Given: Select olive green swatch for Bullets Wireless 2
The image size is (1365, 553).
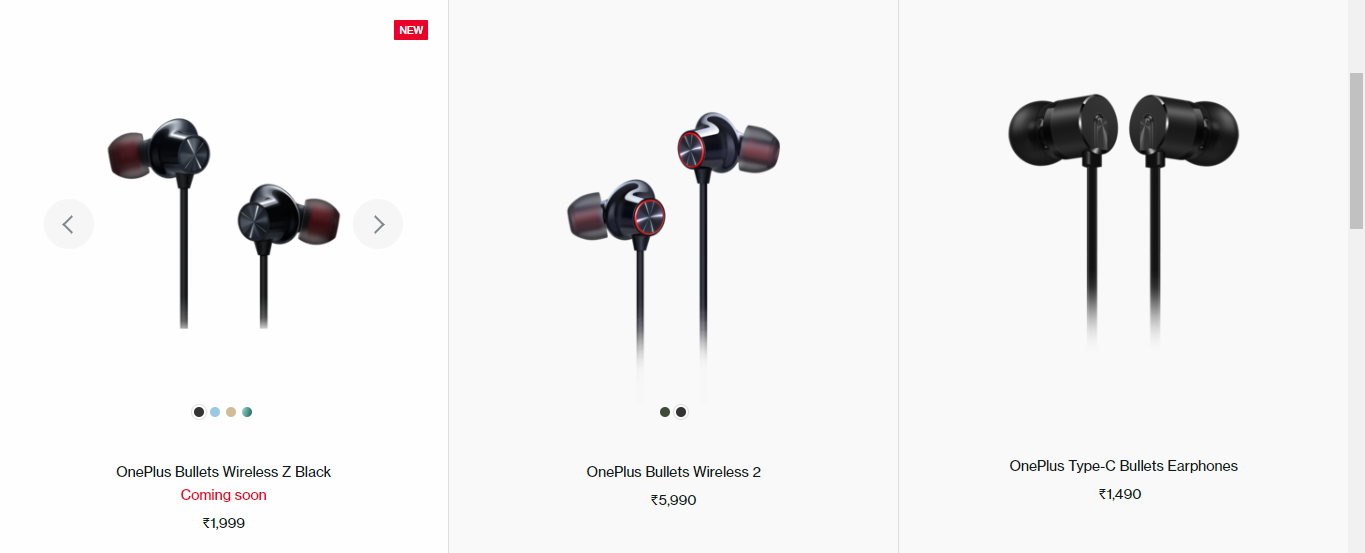Looking at the screenshot, I should point(665,412).
